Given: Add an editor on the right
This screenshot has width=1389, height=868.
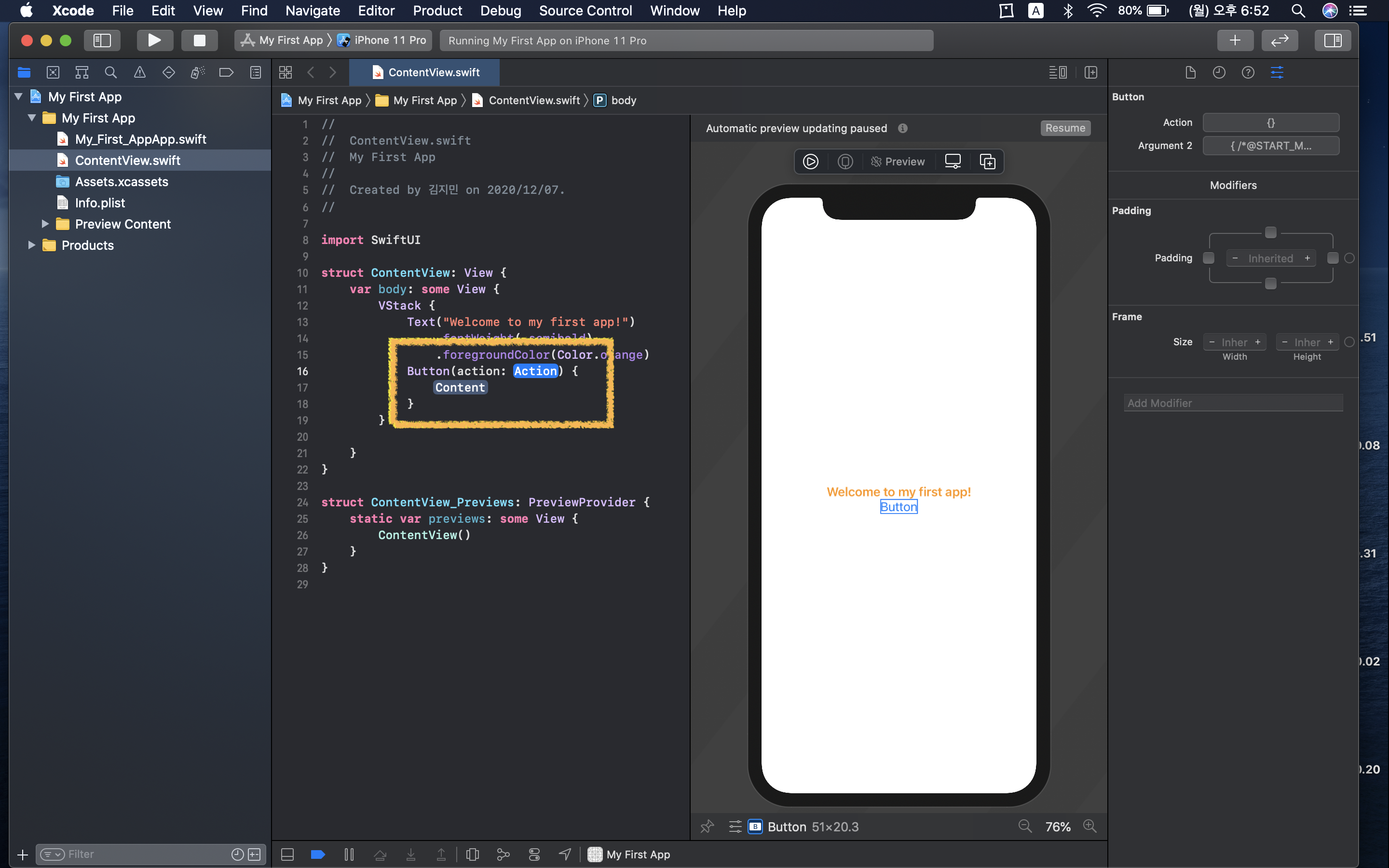Looking at the screenshot, I should [x=1091, y=72].
